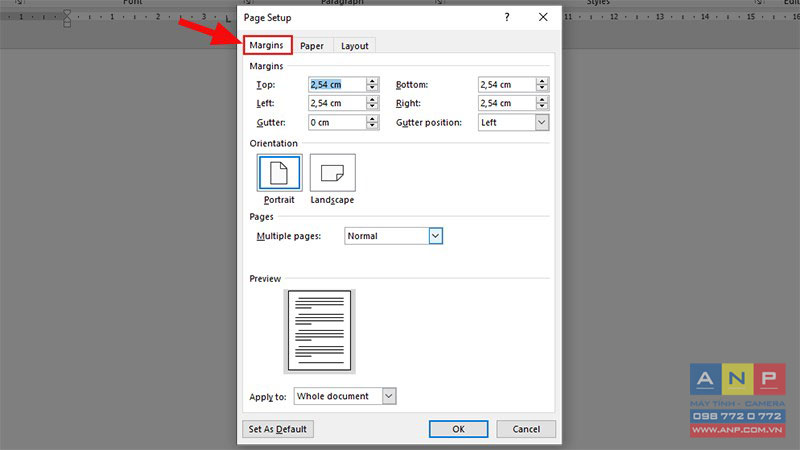Screen dimensions: 800x450
Task: Click the page preview thumbnail
Action: [319, 331]
